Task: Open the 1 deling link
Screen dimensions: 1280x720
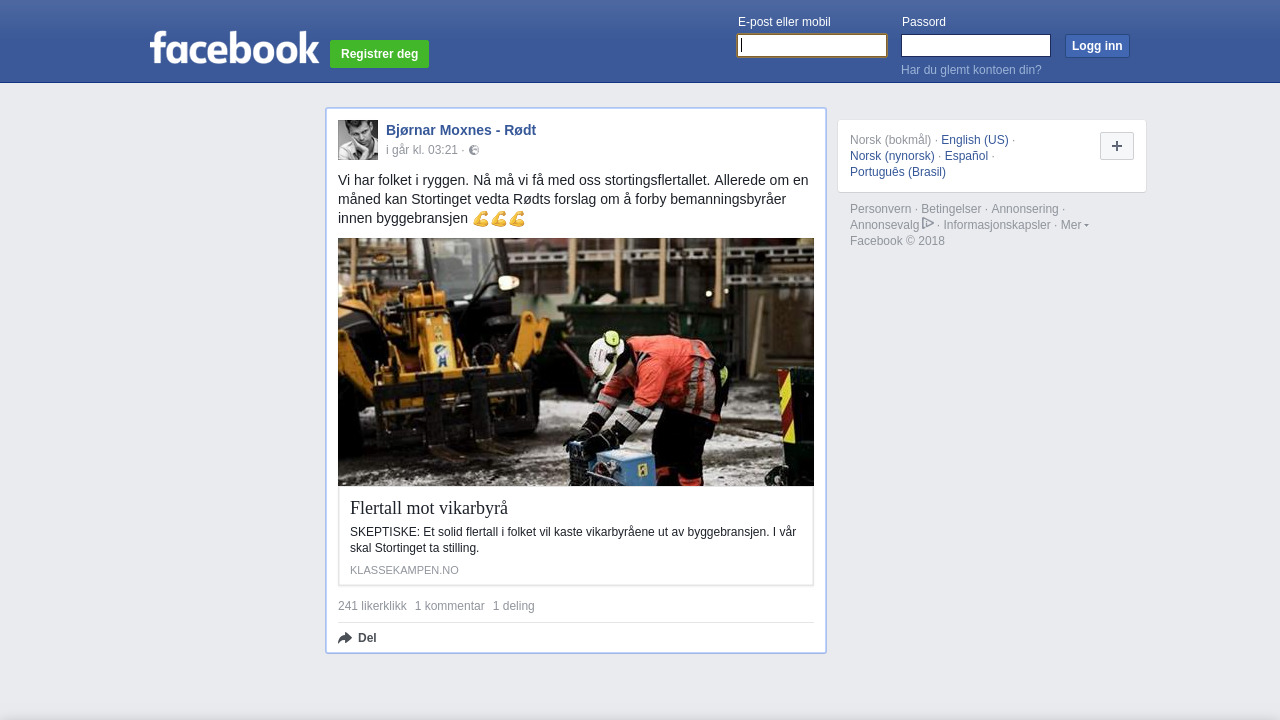Action: tap(514, 606)
